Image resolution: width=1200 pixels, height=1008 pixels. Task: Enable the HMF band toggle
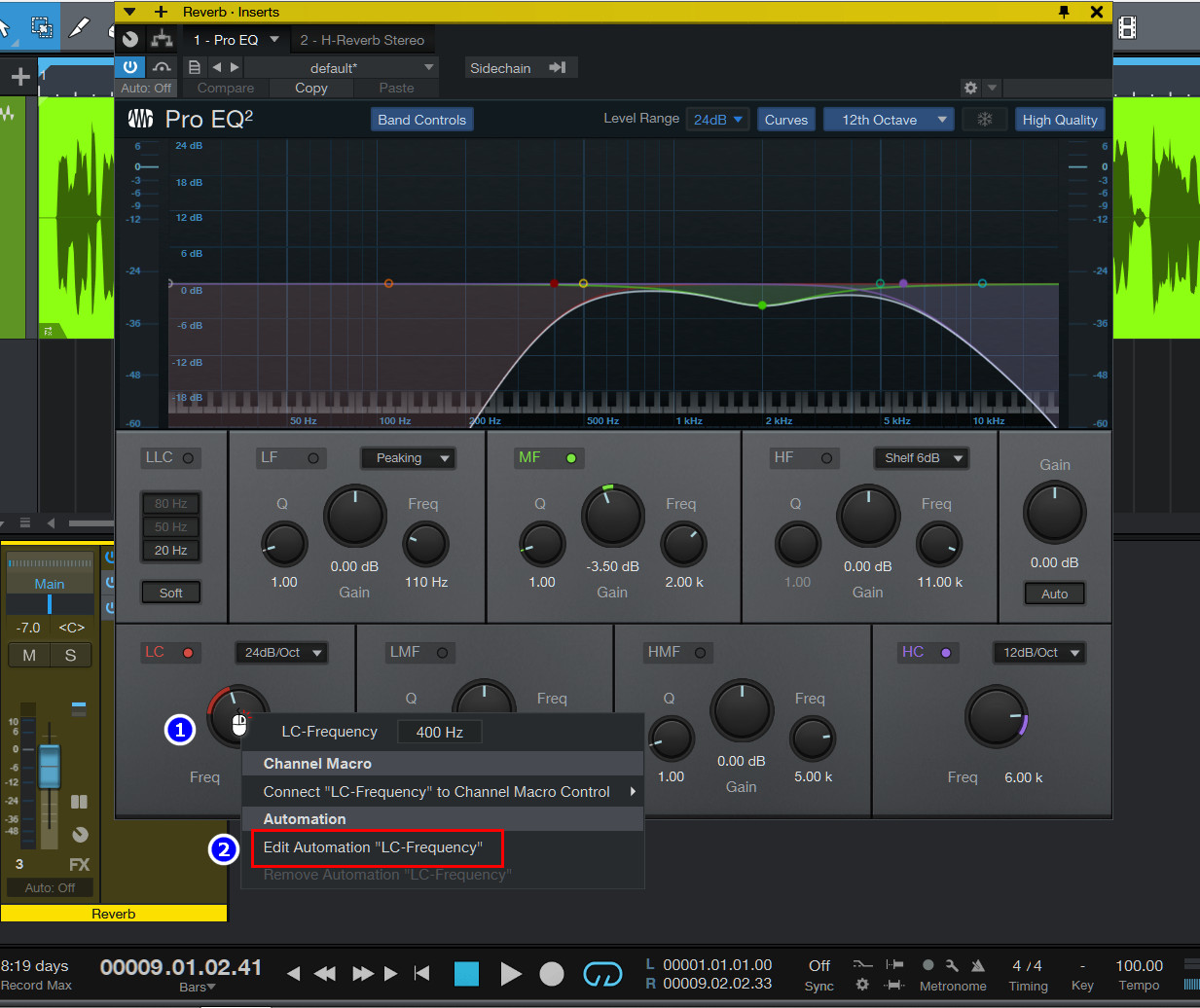click(700, 652)
